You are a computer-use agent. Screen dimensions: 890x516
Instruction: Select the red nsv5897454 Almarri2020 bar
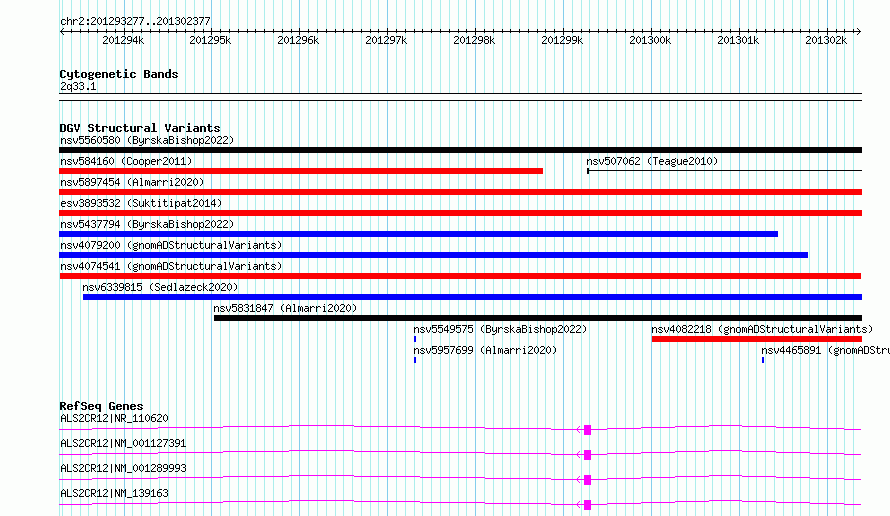pos(460,192)
